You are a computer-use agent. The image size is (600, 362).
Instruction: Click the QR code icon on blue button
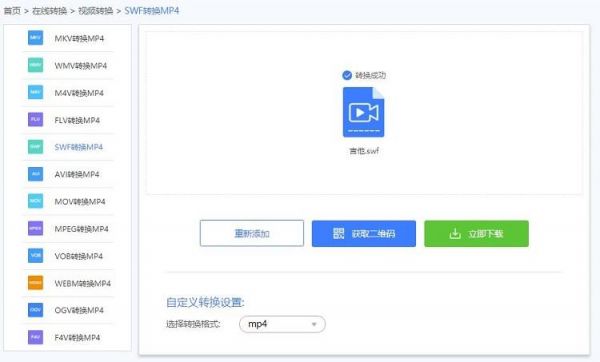coord(338,233)
